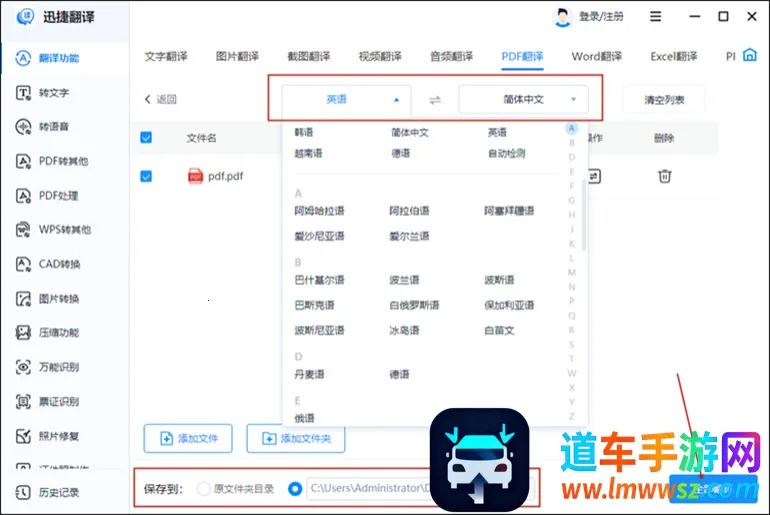
Task: Open the 压缩功能 sidebar tool
Action: click(x=47, y=332)
